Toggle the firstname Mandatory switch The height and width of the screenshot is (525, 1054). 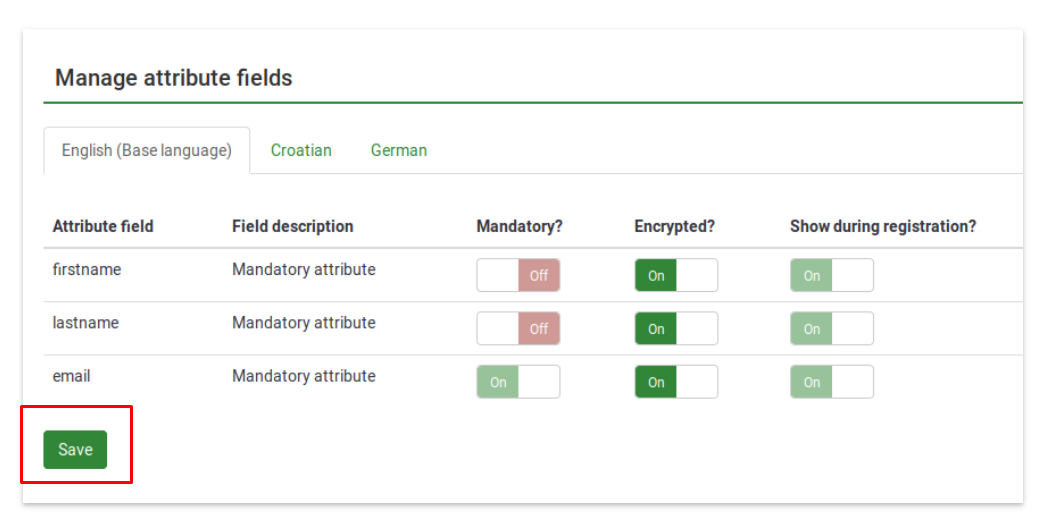coord(518,275)
